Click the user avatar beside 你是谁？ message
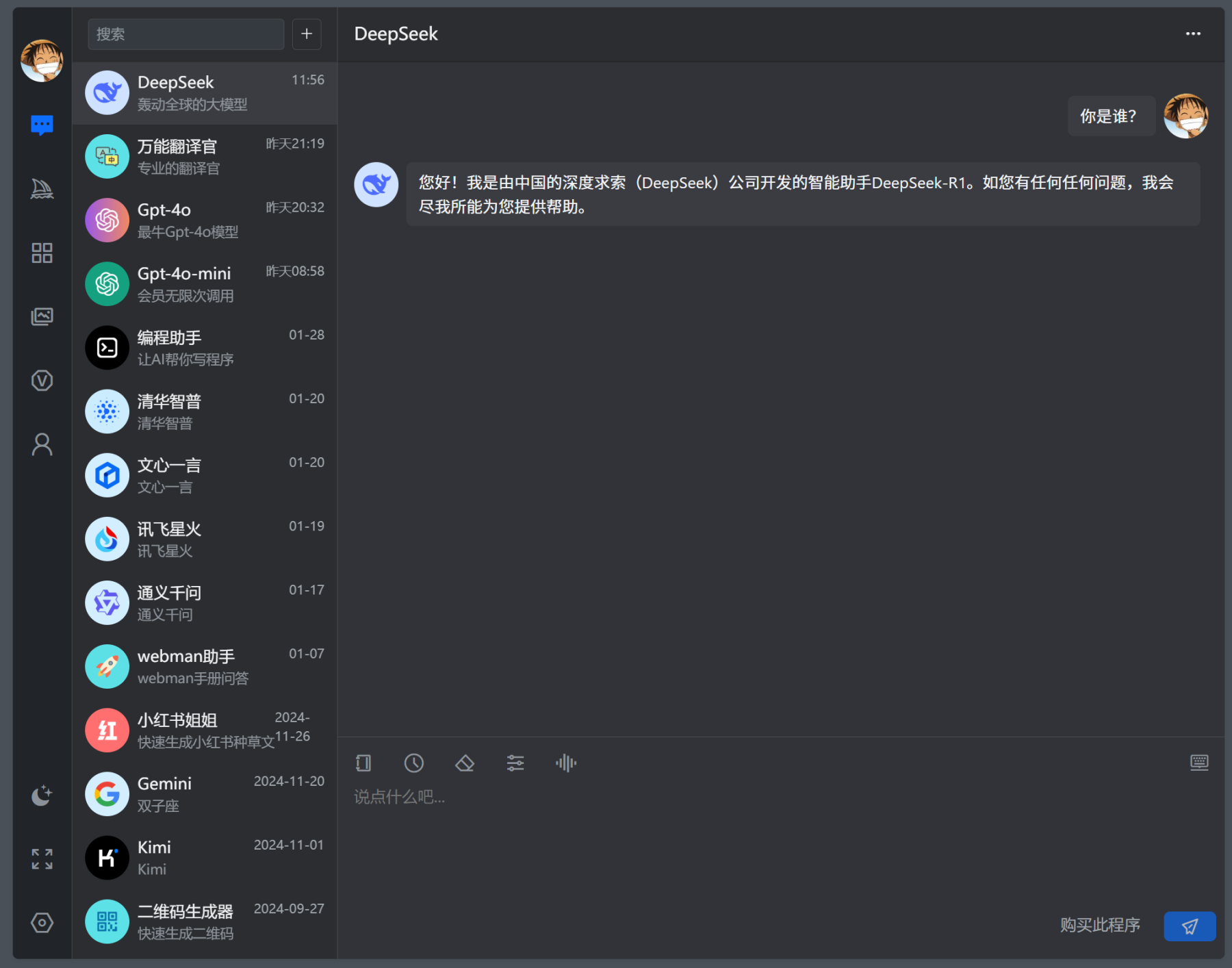This screenshot has height=968, width=1232. [x=1186, y=116]
